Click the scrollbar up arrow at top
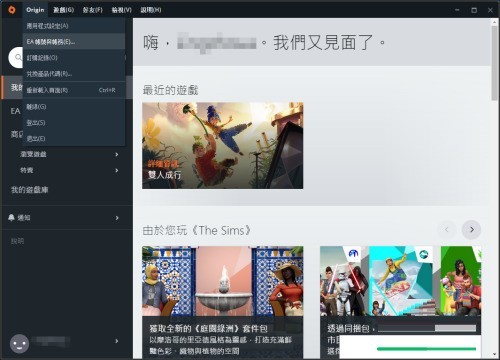This screenshot has width=500, height=360. pos(495,22)
